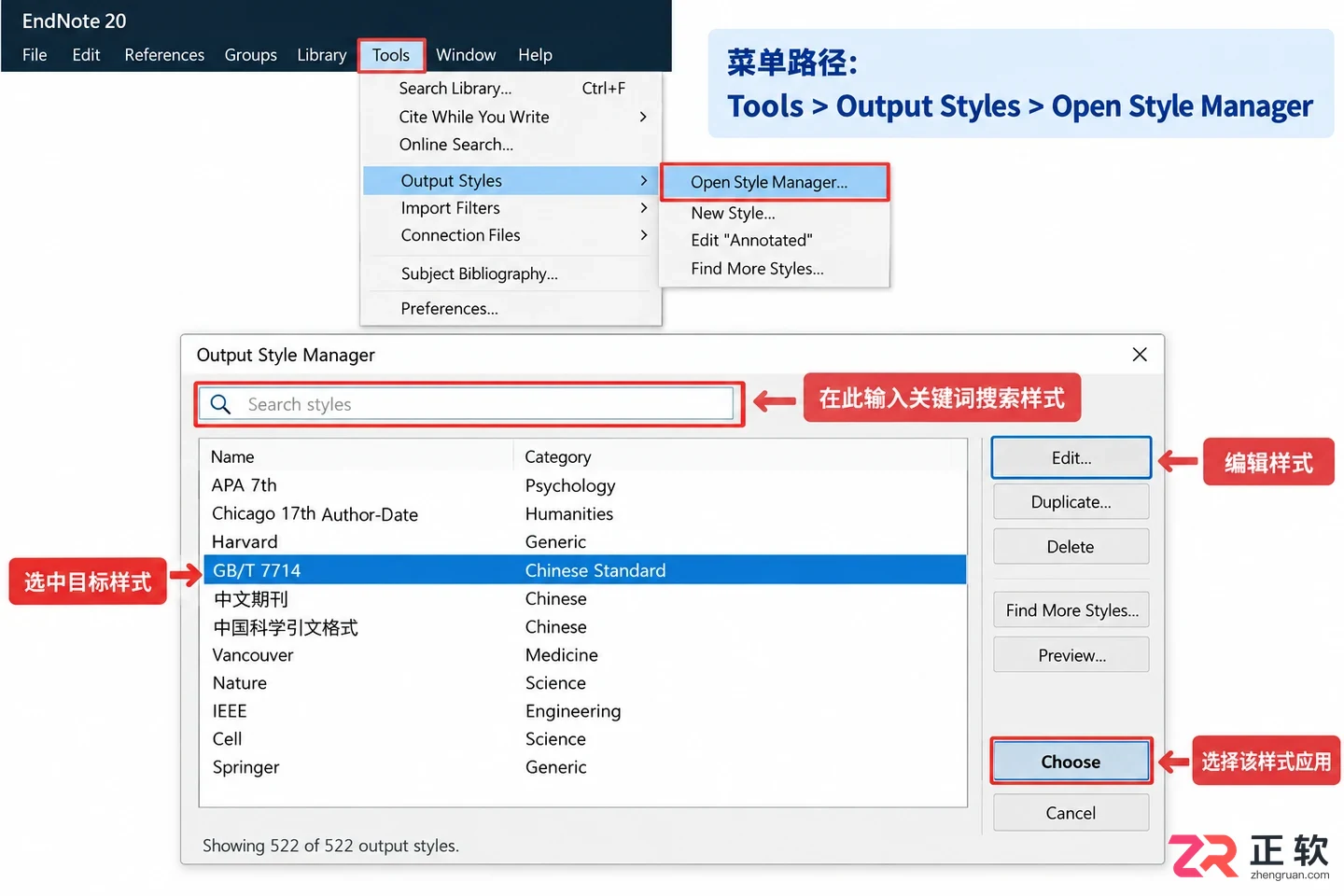Select Open Style Manager submenu item
1344x896 pixels.
[x=775, y=182]
